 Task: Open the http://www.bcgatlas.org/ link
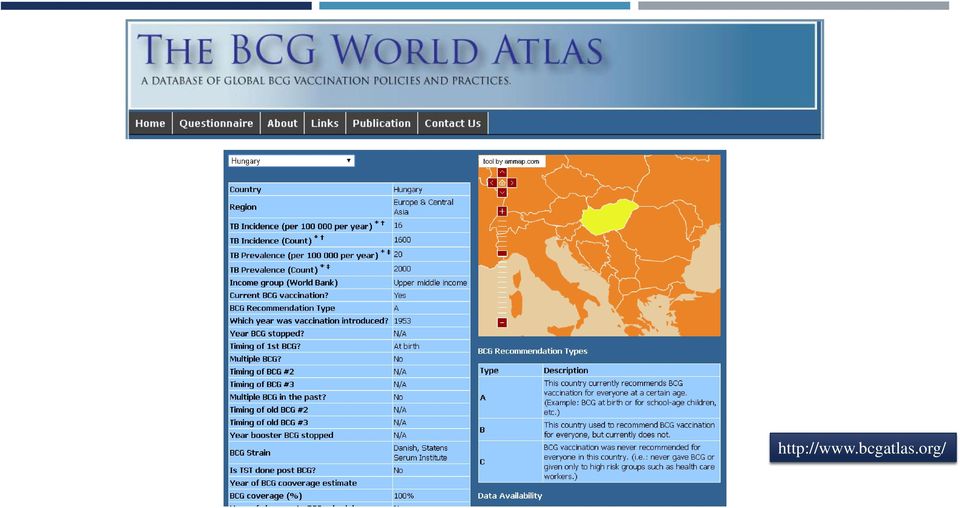(863, 448)
